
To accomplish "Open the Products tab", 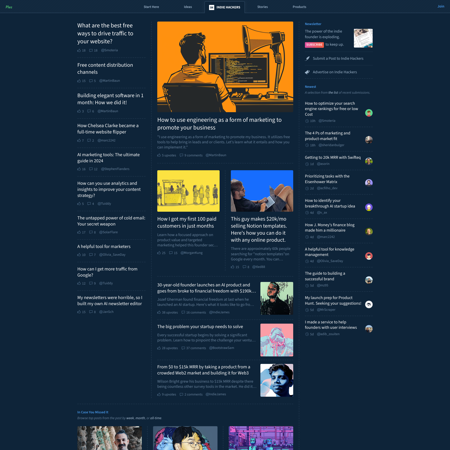I will click(x=299, y=7).
